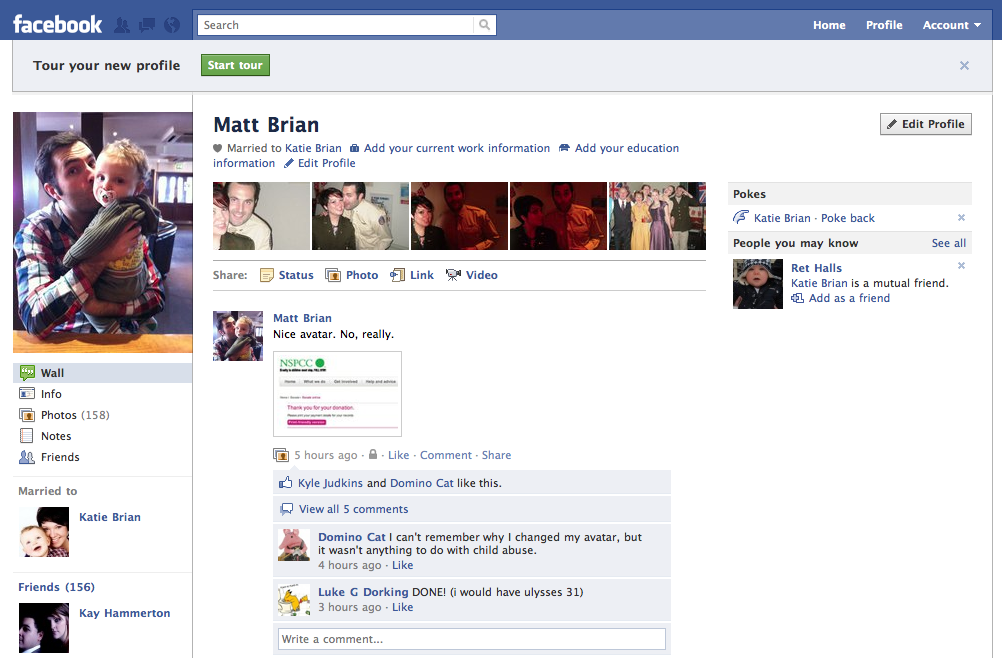
Task: Click the Start tour button
Action: [x=235, y=65]
